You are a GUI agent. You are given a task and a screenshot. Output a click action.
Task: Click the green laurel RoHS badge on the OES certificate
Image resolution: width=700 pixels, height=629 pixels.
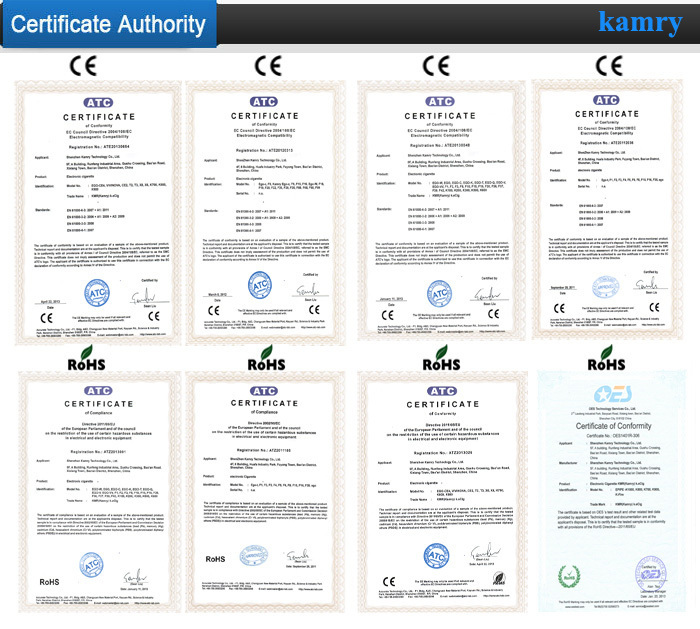pyautogui.click(x=569, y=576)
